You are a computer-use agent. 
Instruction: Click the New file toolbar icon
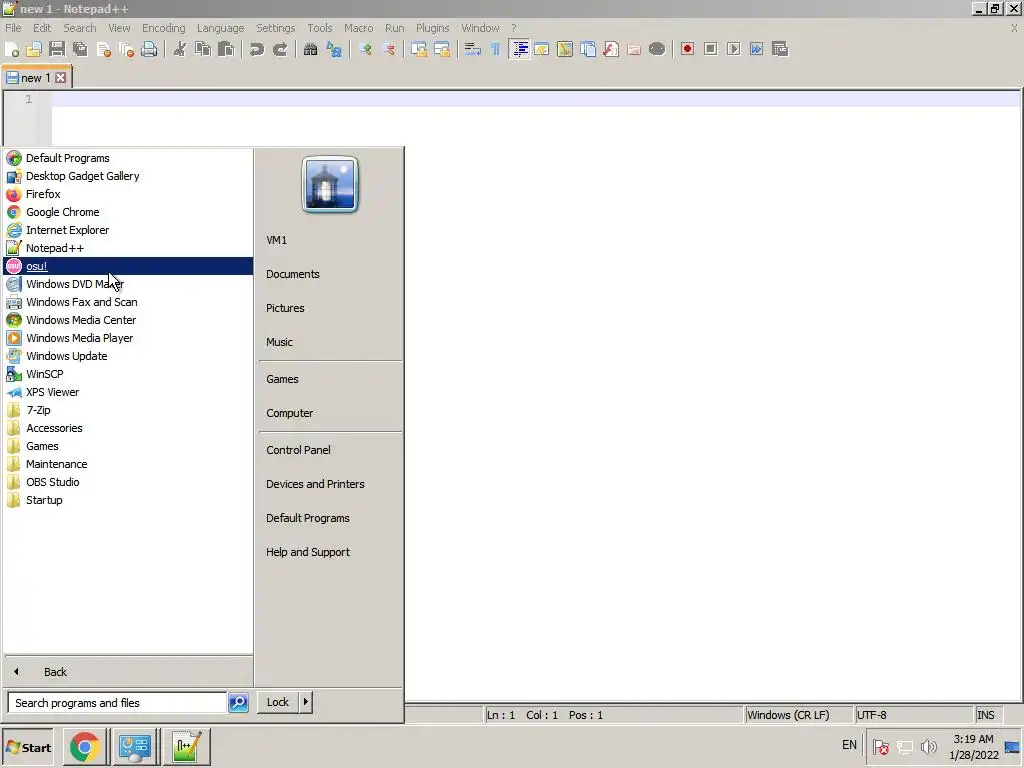coord(11,50)
